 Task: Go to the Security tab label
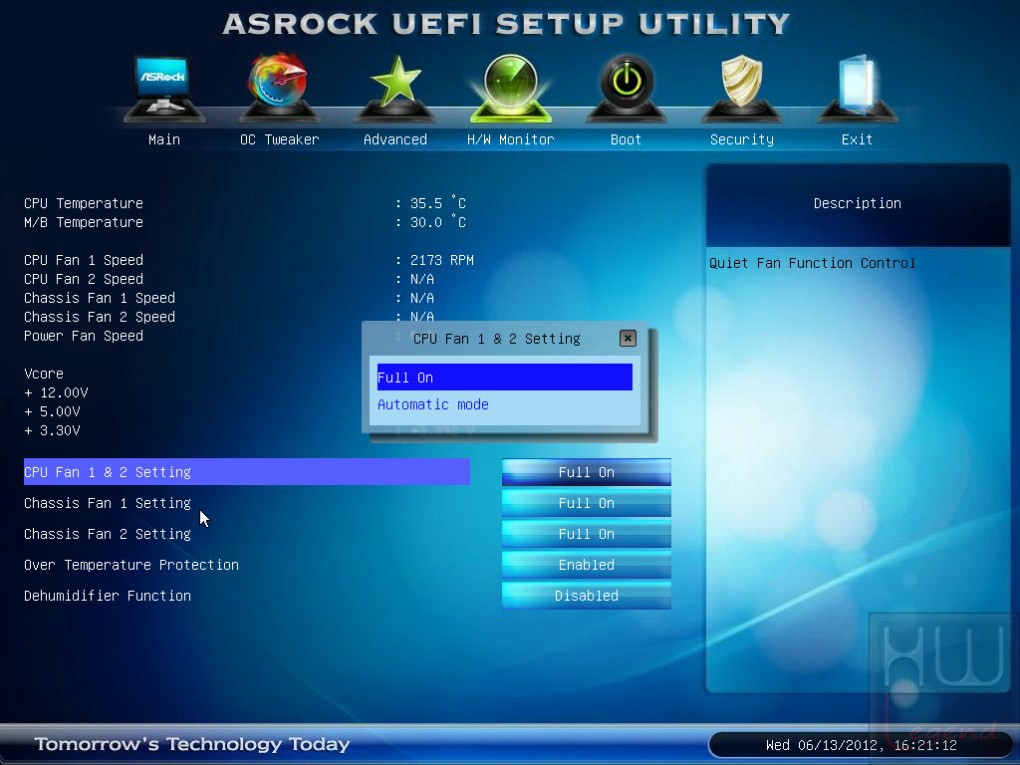(742, 139)
